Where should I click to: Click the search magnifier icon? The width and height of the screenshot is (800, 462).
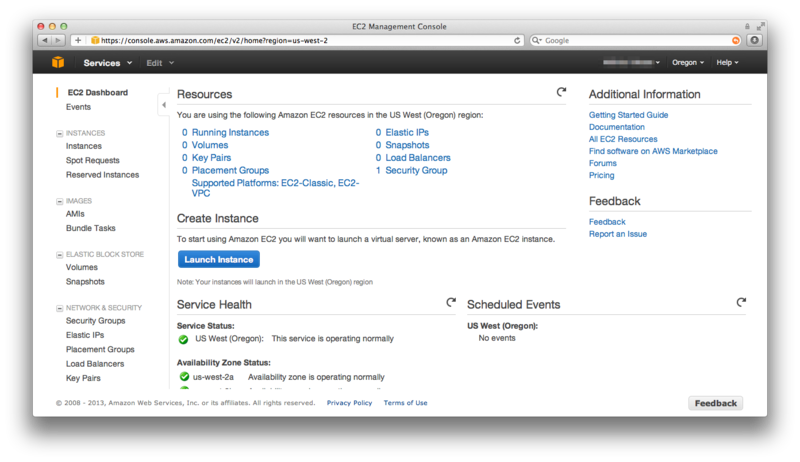536,40
